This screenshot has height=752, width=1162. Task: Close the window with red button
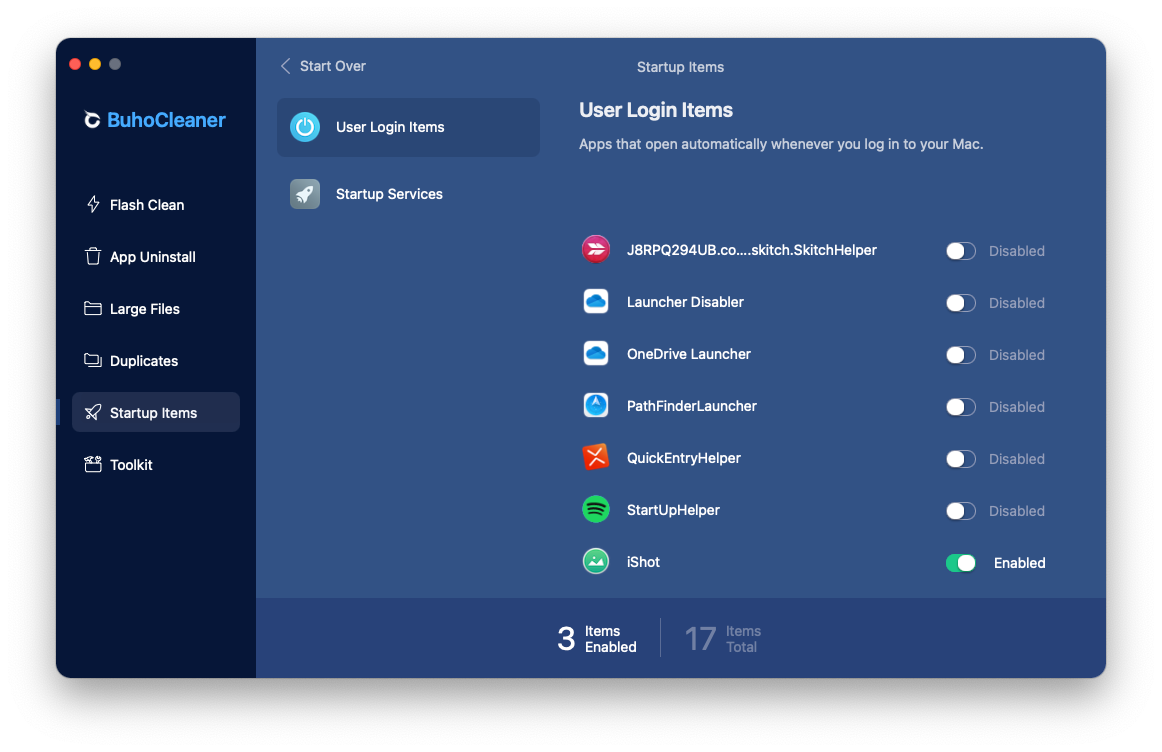(x=75, y=64)
